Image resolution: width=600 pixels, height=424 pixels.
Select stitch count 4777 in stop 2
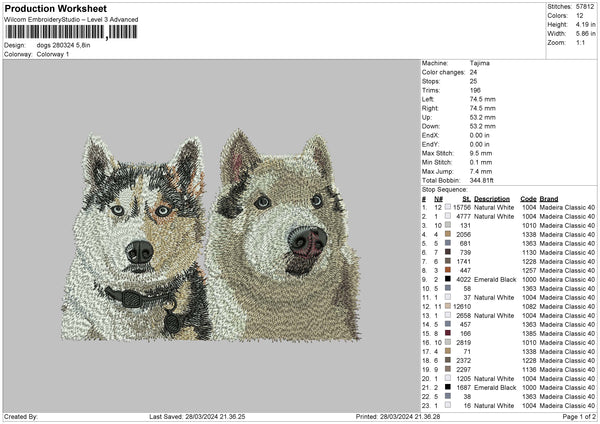click(x=463, y=217)
